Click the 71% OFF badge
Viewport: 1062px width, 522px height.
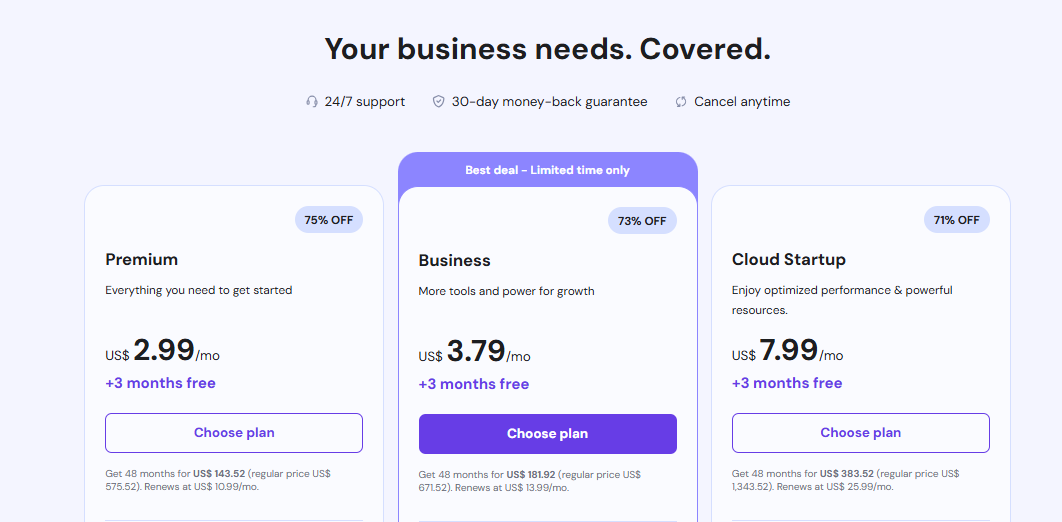[956, 220]
